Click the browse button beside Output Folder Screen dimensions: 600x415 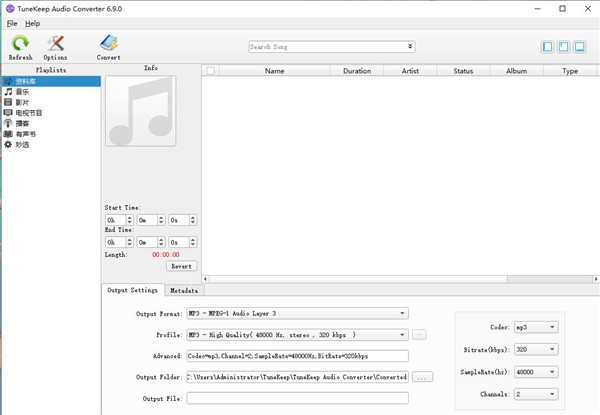tap(422, 377)
